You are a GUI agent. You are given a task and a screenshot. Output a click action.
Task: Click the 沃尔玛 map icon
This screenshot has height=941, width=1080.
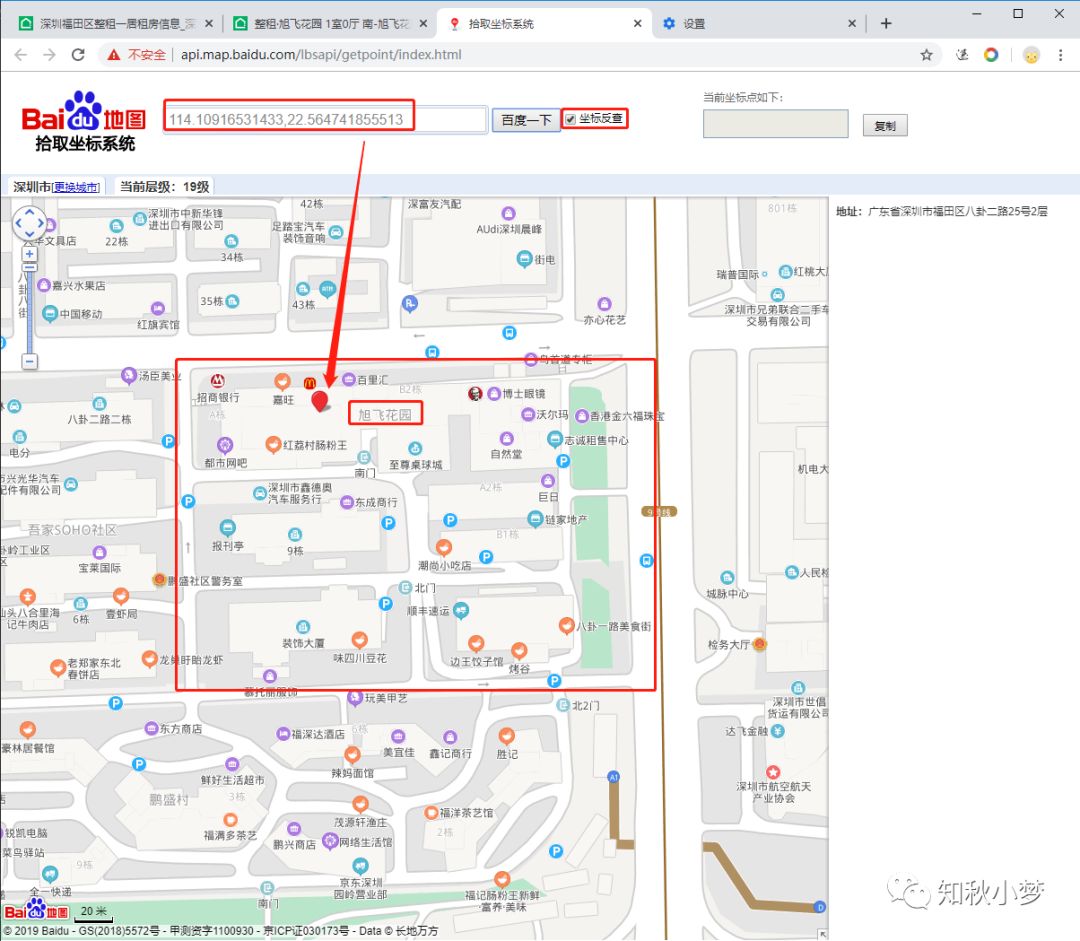(x=528, y=414)
